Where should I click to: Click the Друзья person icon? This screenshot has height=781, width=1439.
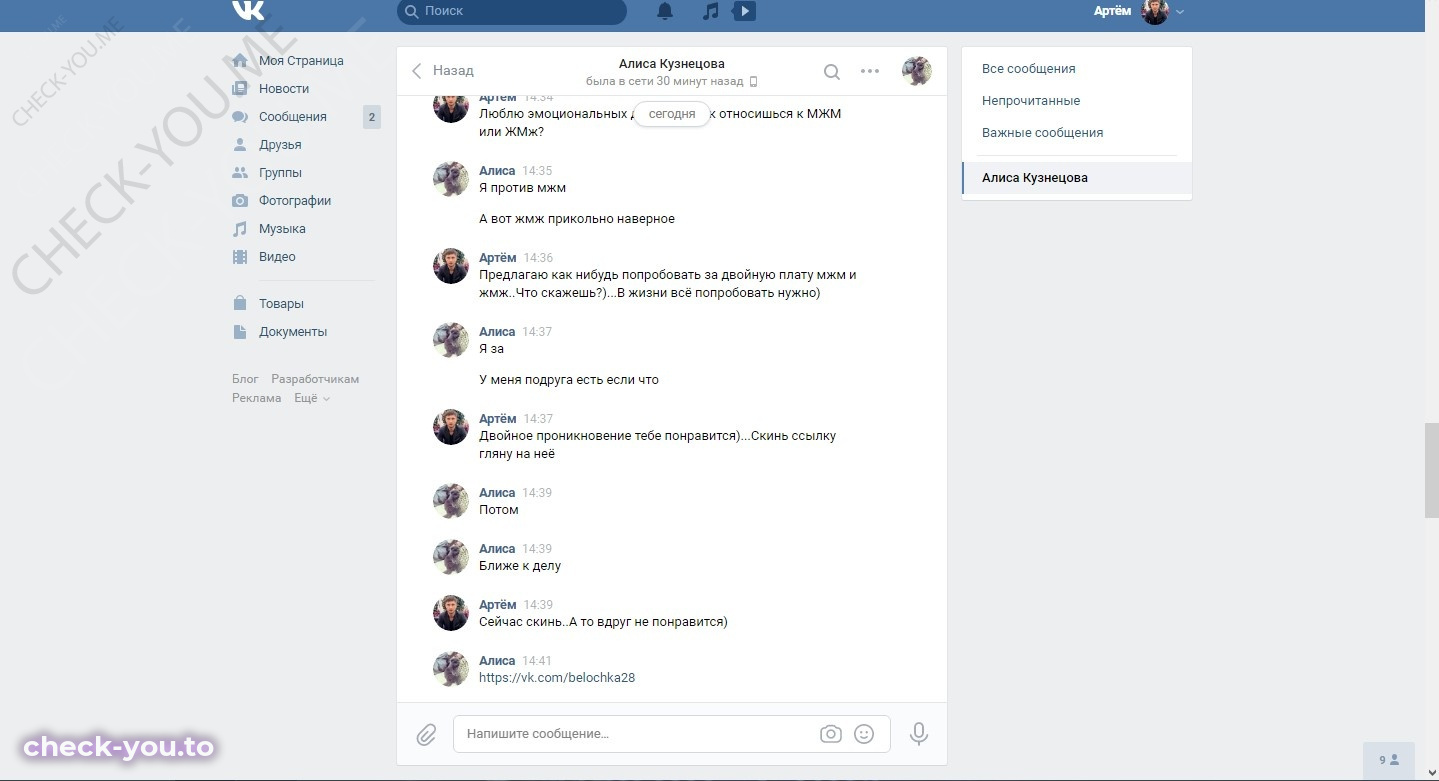pos(240,145)
